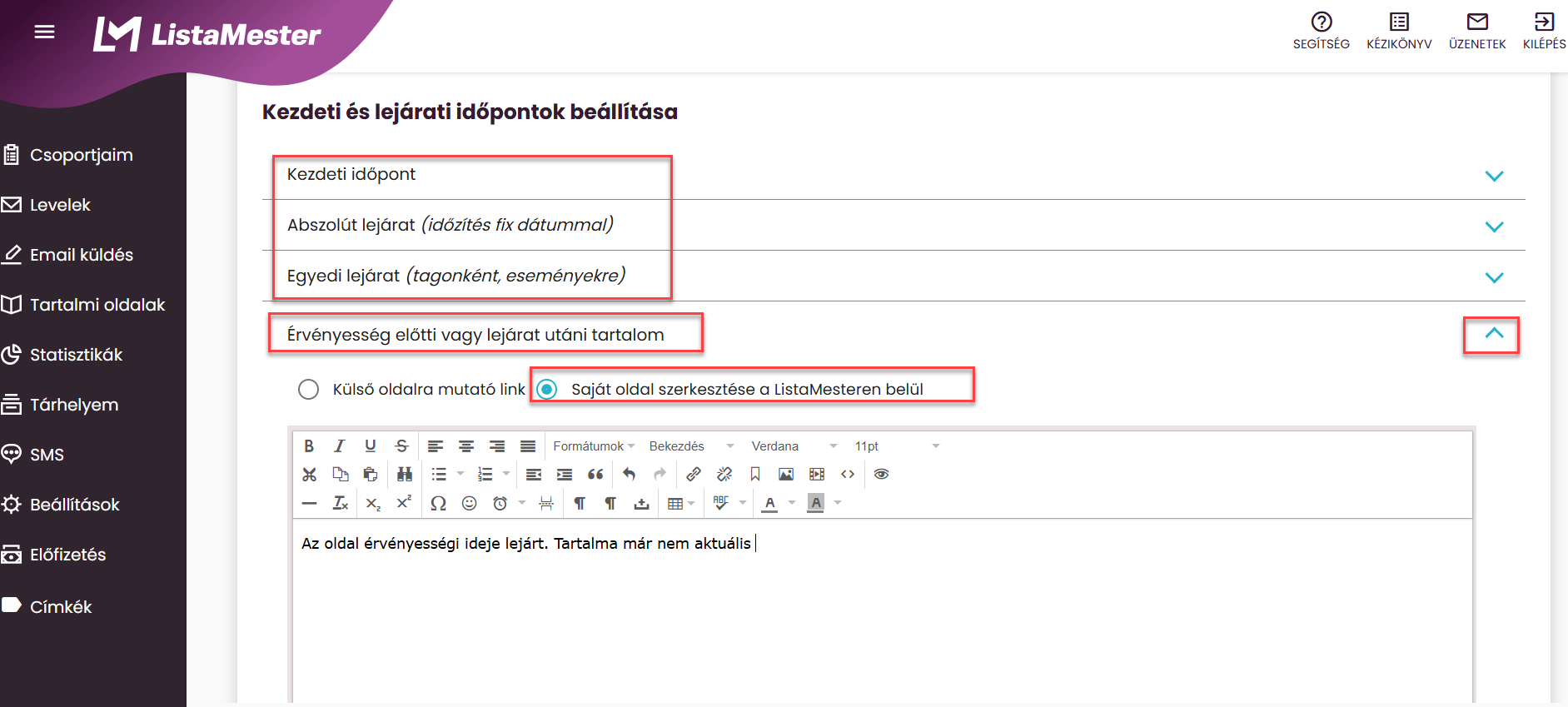Image resolution: width=1568 pixels, height=707 pixels.
Task: Open the text color picker arrow
Action: pos(792,503)
